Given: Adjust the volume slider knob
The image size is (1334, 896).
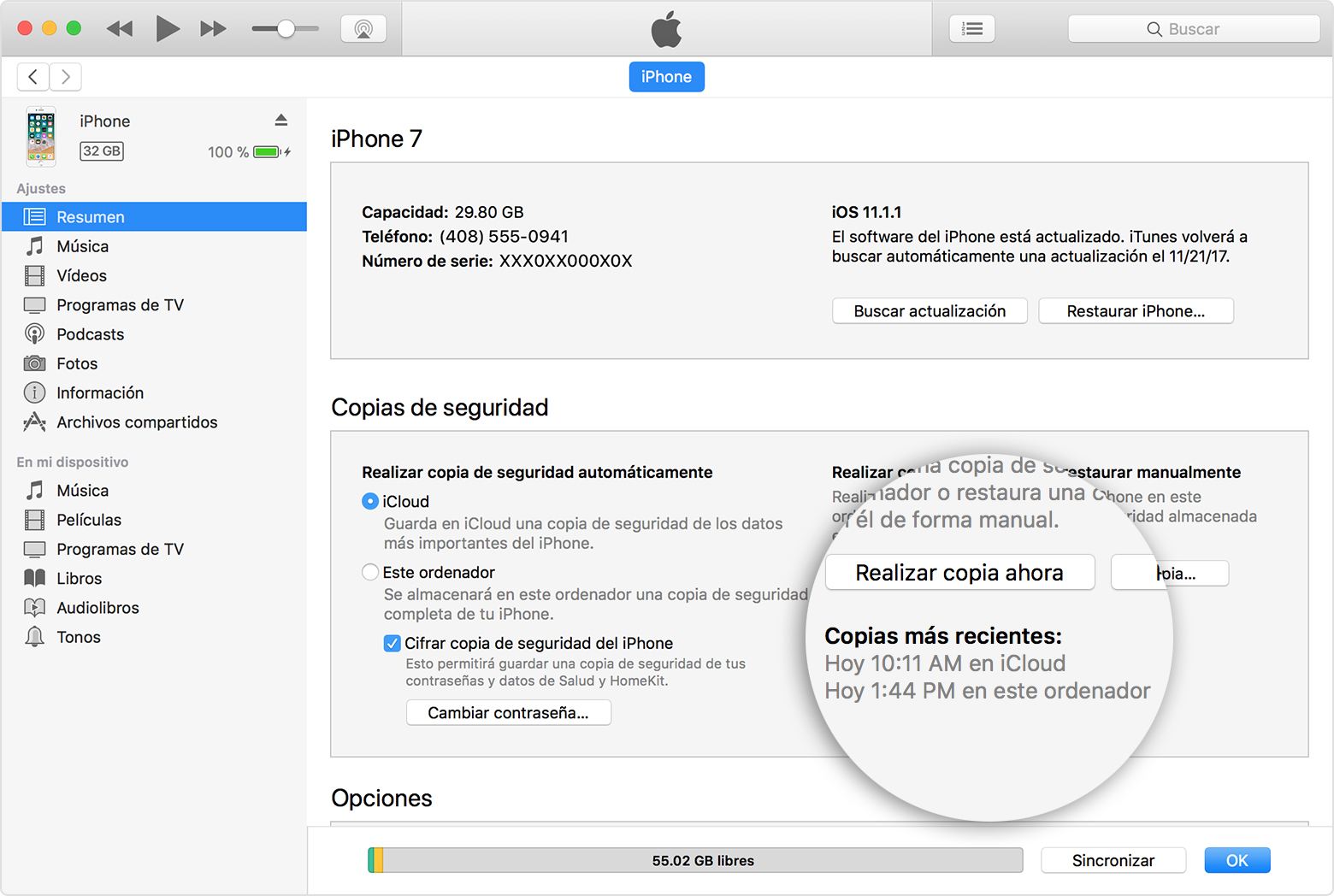Looking at the screenshot, I should 286,29.
